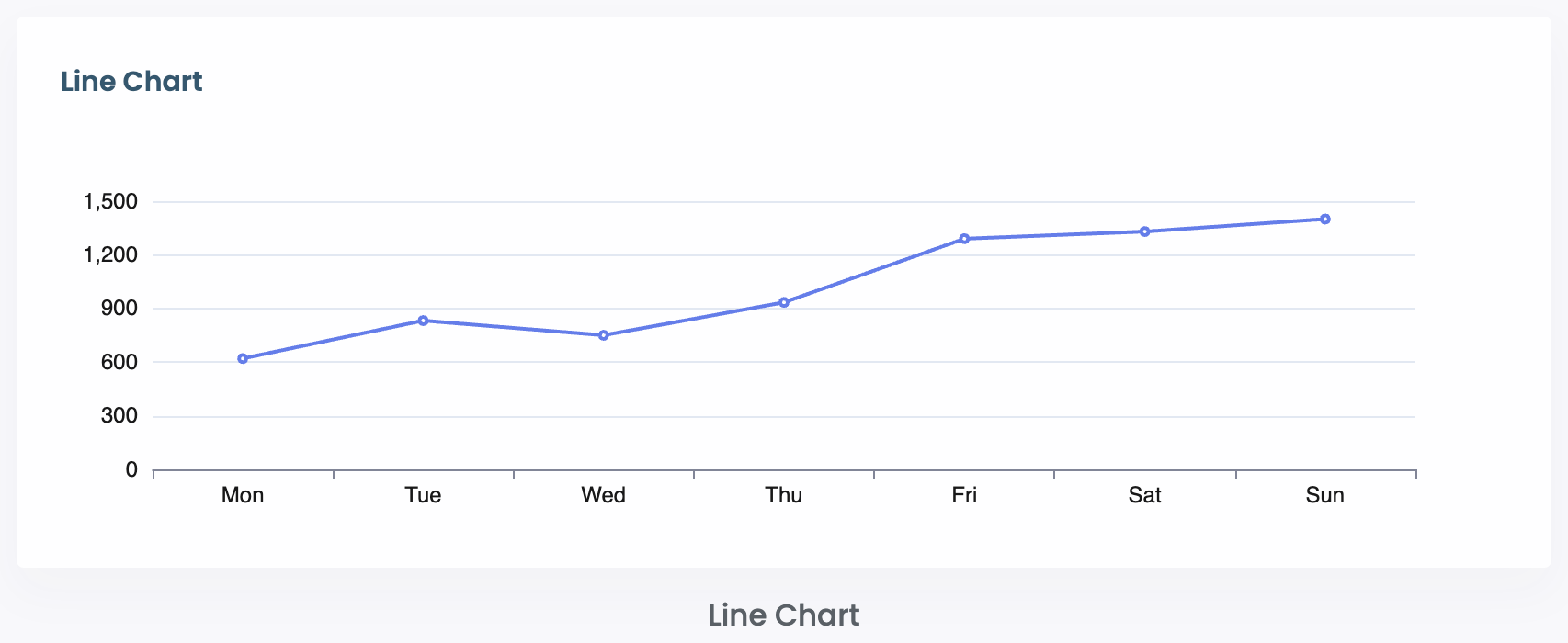Click the Tuesday data point marker
1568x643 pixels.
pyautogui.click(x=423, y=321)
